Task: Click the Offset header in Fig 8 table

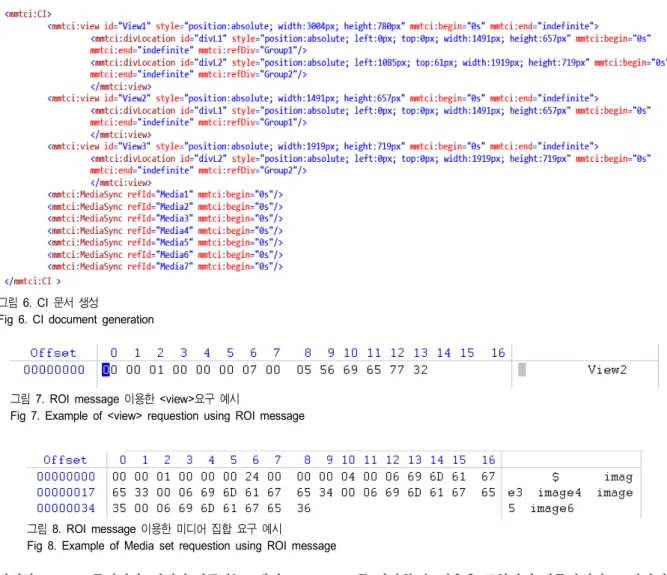Action: pyautogui.click(x=65, y=460)
